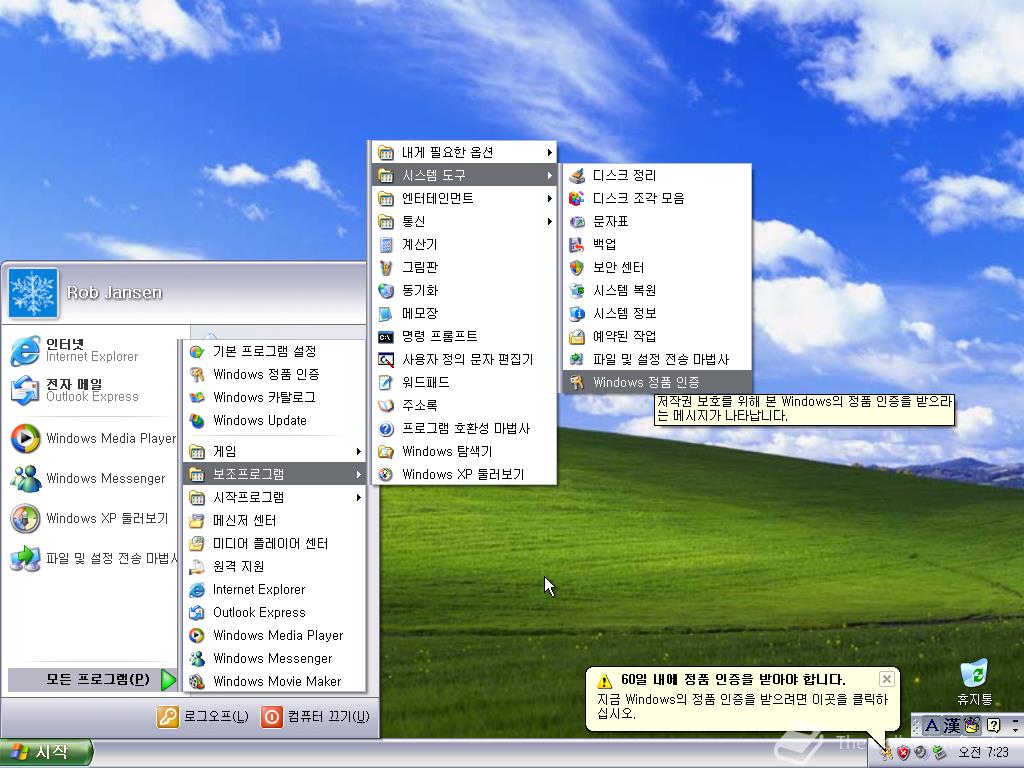
Task: Open Windows Messenger in programs list
Action: tap(274, 658)
